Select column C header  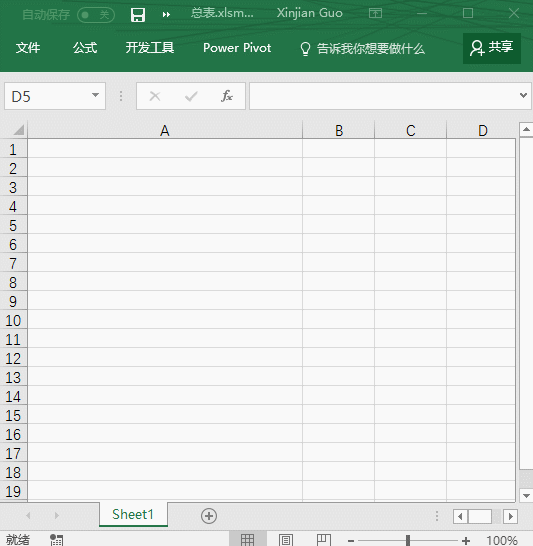point(410,131)
